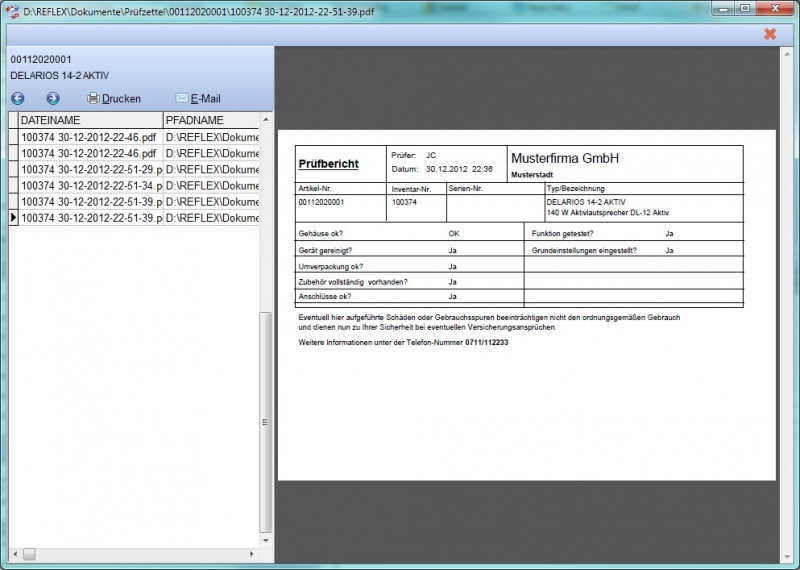The image size is (800, 570).
Task: Close the window using title bar X
Action: [x=775, y=9]
